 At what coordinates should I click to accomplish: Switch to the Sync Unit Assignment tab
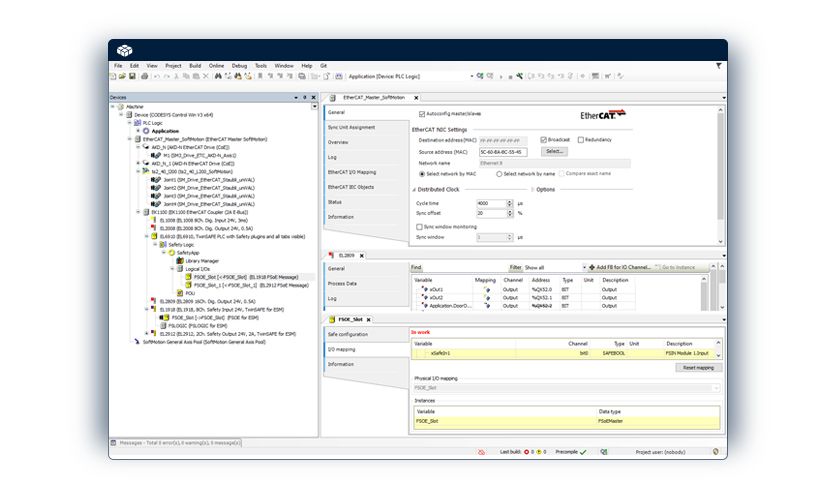pyautogui.click(x=351, y=128)
